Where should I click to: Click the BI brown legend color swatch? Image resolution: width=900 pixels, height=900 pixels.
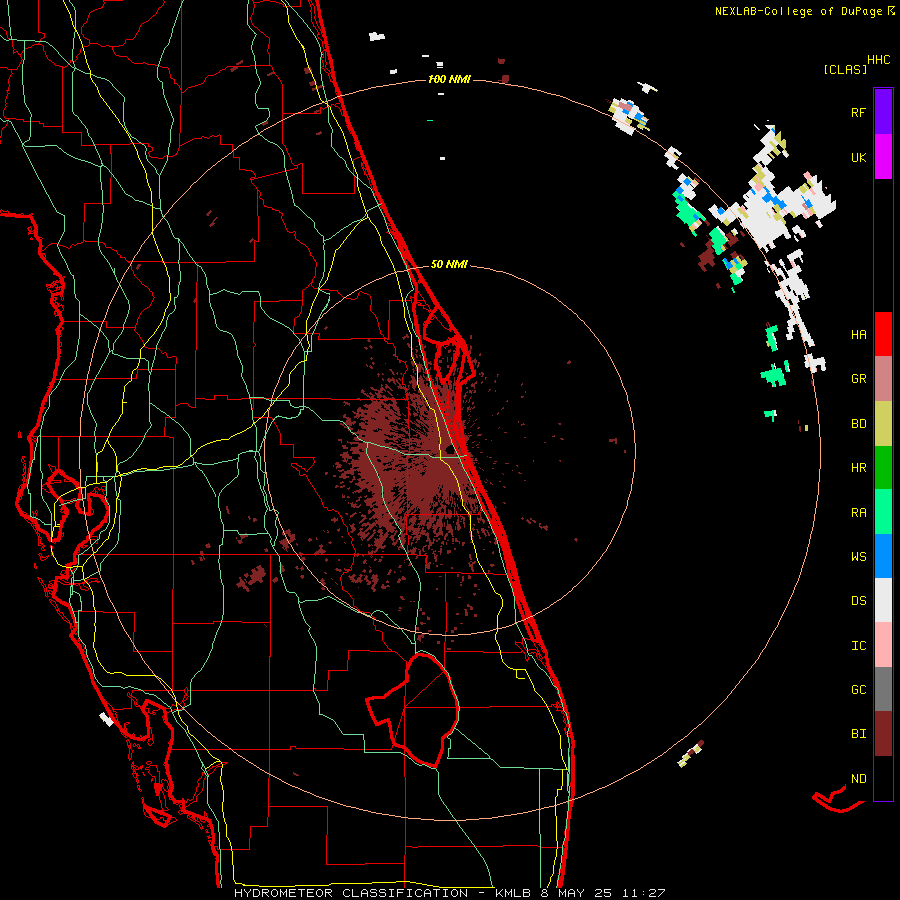[x=883, y=734]
